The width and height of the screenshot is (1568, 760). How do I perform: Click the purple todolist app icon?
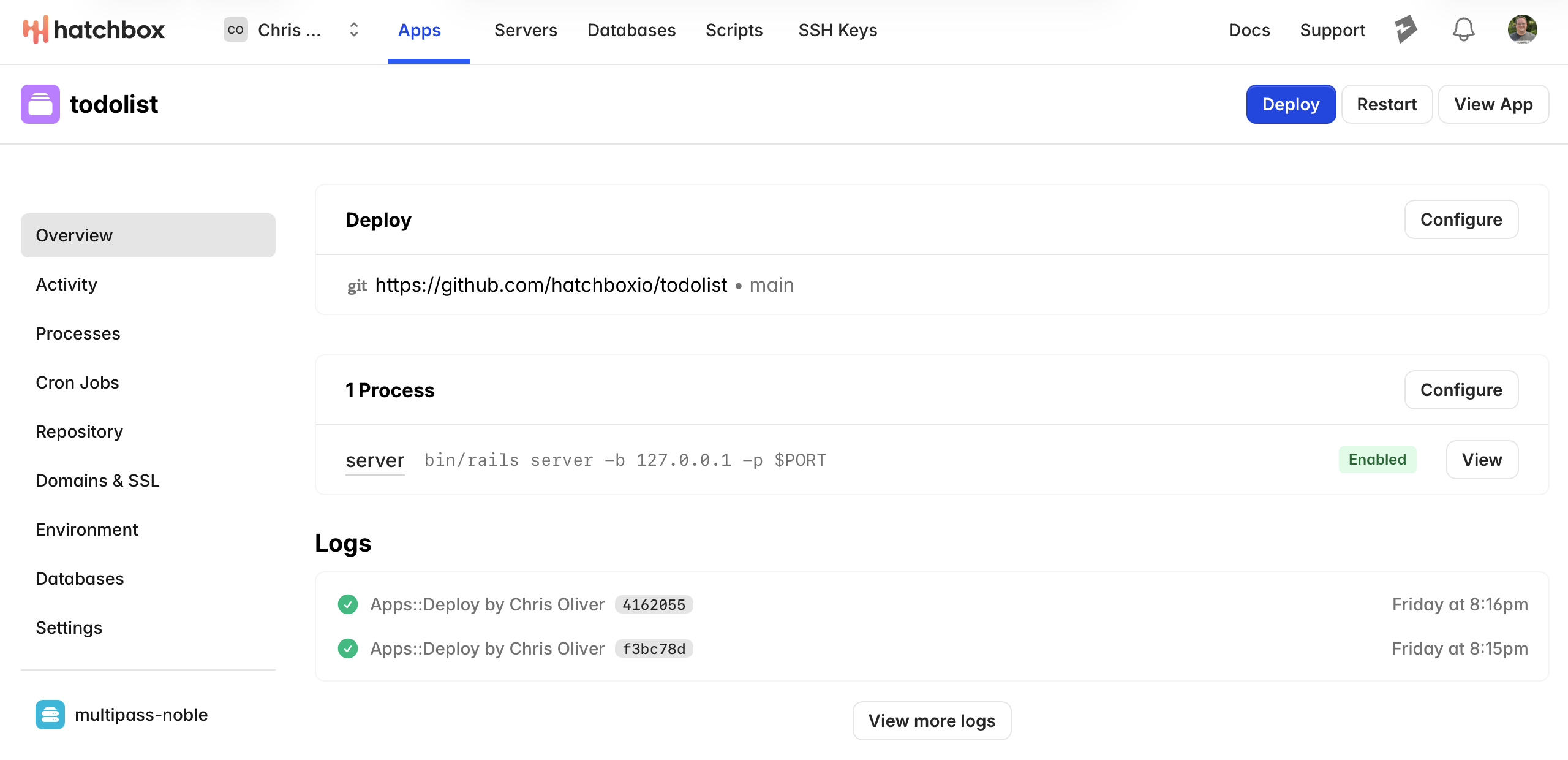(x=40, y=104)
